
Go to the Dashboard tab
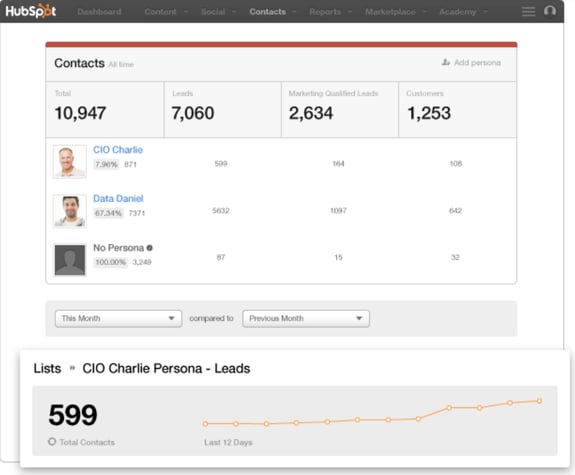99,12
